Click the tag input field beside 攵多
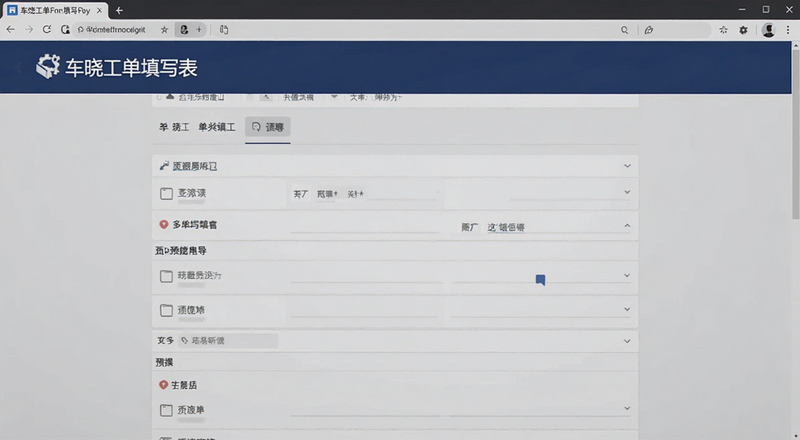The height and width of the screenshot is (440, 800). point(228,340)
